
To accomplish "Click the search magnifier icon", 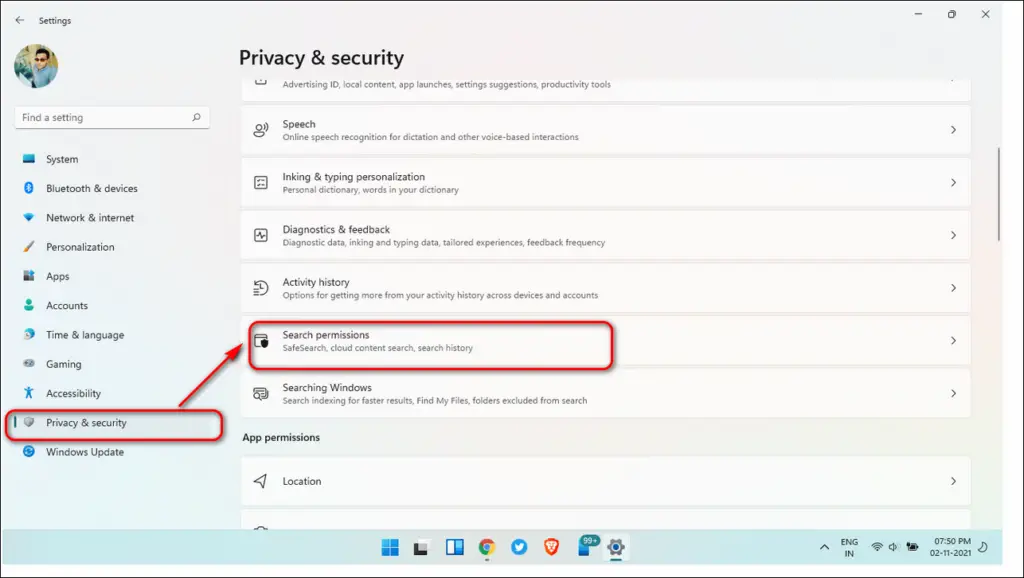I will tap(196, 118).
